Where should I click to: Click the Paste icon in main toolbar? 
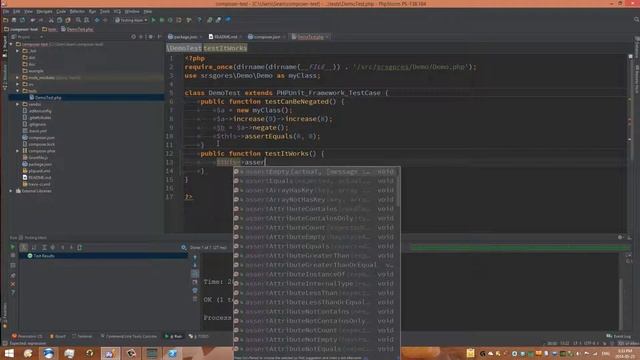pyautogui.click(x=68, y=20)
